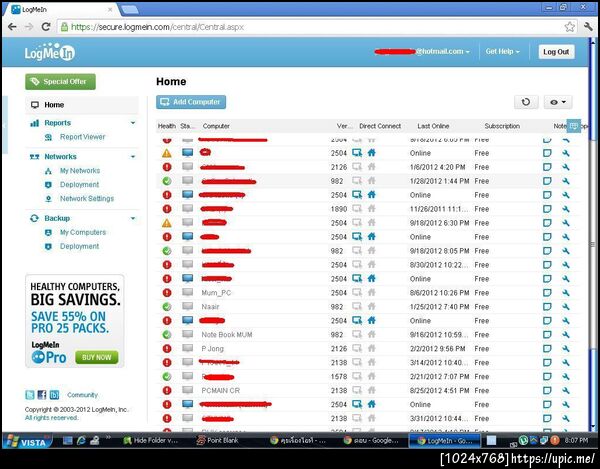This screenshot has width=600, height=469.
Task: Open the hotmail.com account dropdown
Action: (422, 51)
